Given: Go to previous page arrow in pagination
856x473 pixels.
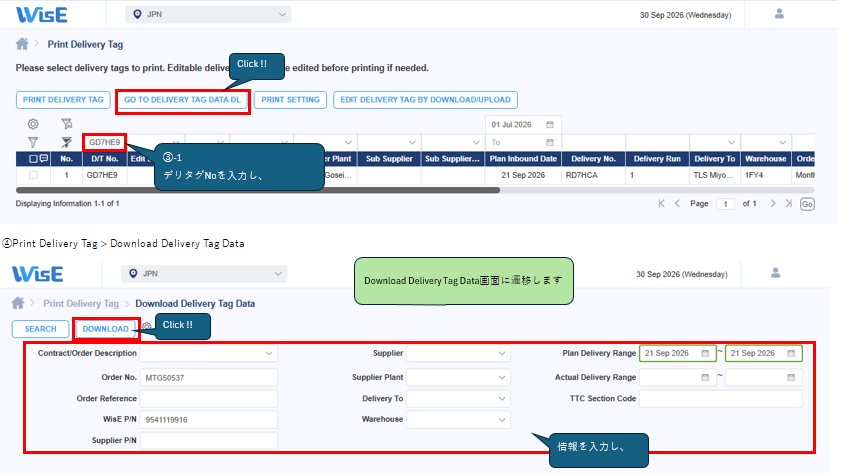Looking at the screenshot, I should [x=677, y=203].
